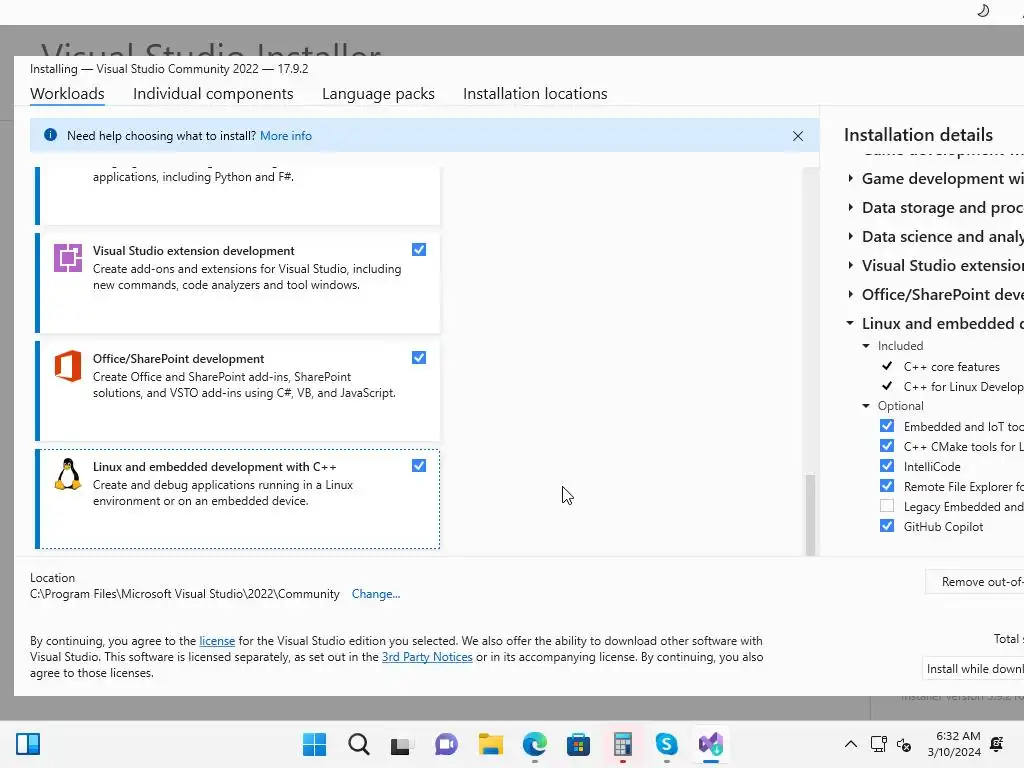This screenshot has height=768, width=1024.
Task: Open the license link
Action: 217,641
